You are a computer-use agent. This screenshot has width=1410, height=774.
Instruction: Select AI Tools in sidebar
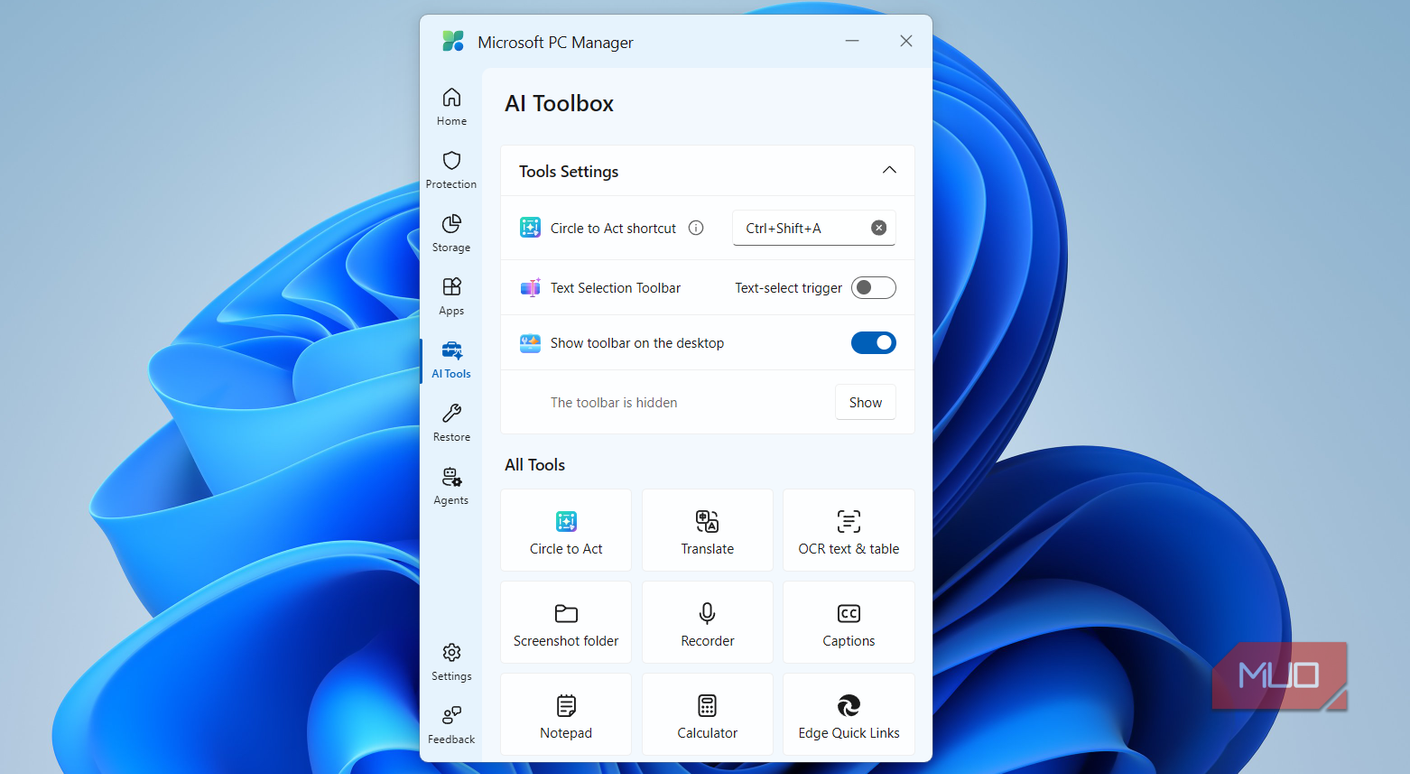pyautogui.click(x=451, y=359)
